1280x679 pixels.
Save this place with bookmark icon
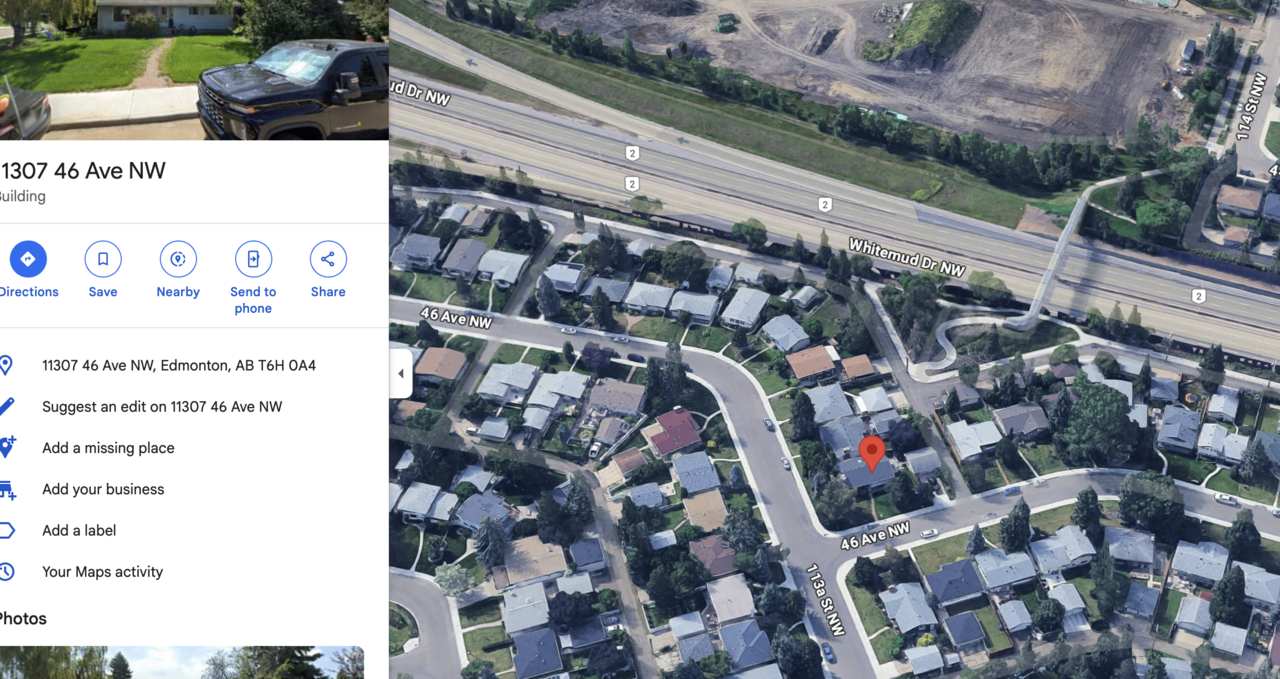click(103, 259)
